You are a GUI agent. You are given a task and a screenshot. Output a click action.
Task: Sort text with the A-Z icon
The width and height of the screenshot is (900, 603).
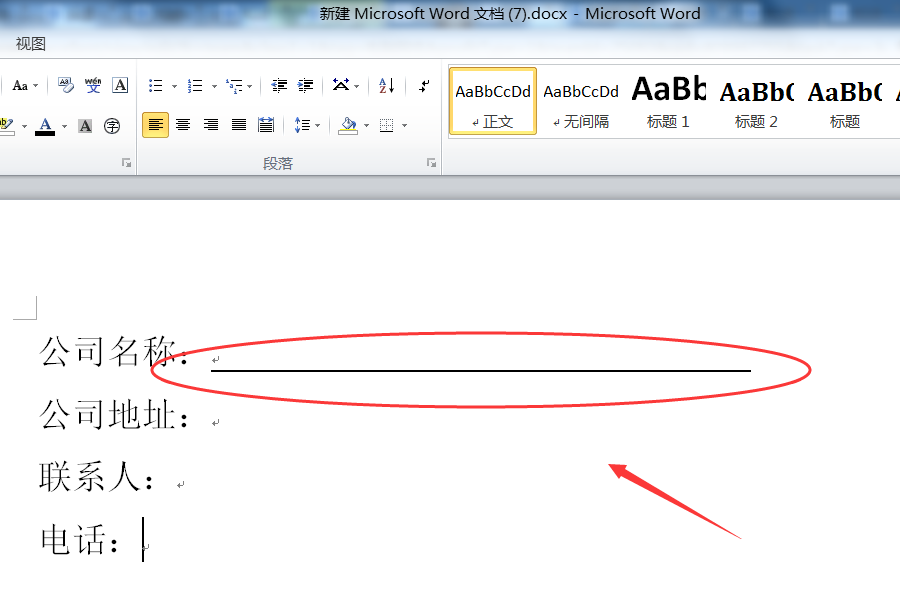point(386,86)
